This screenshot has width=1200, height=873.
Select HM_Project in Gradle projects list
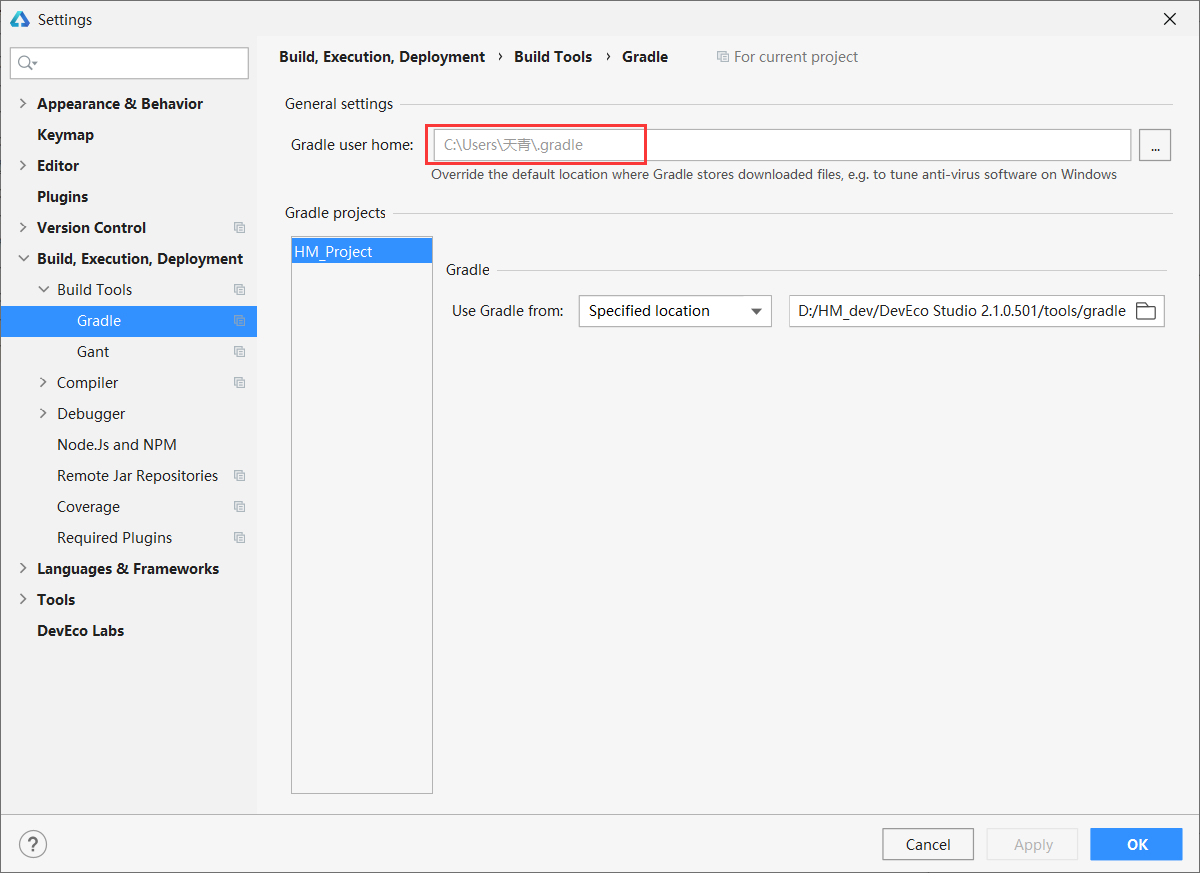[362, 252]
